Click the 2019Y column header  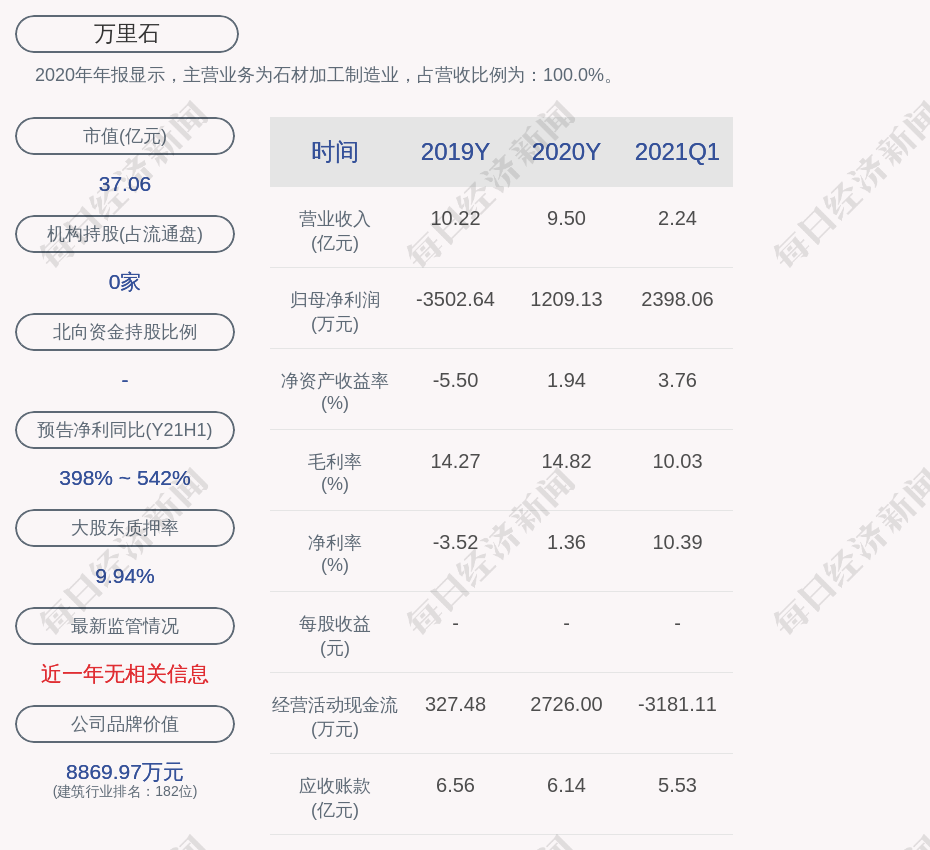click(455, 152)
